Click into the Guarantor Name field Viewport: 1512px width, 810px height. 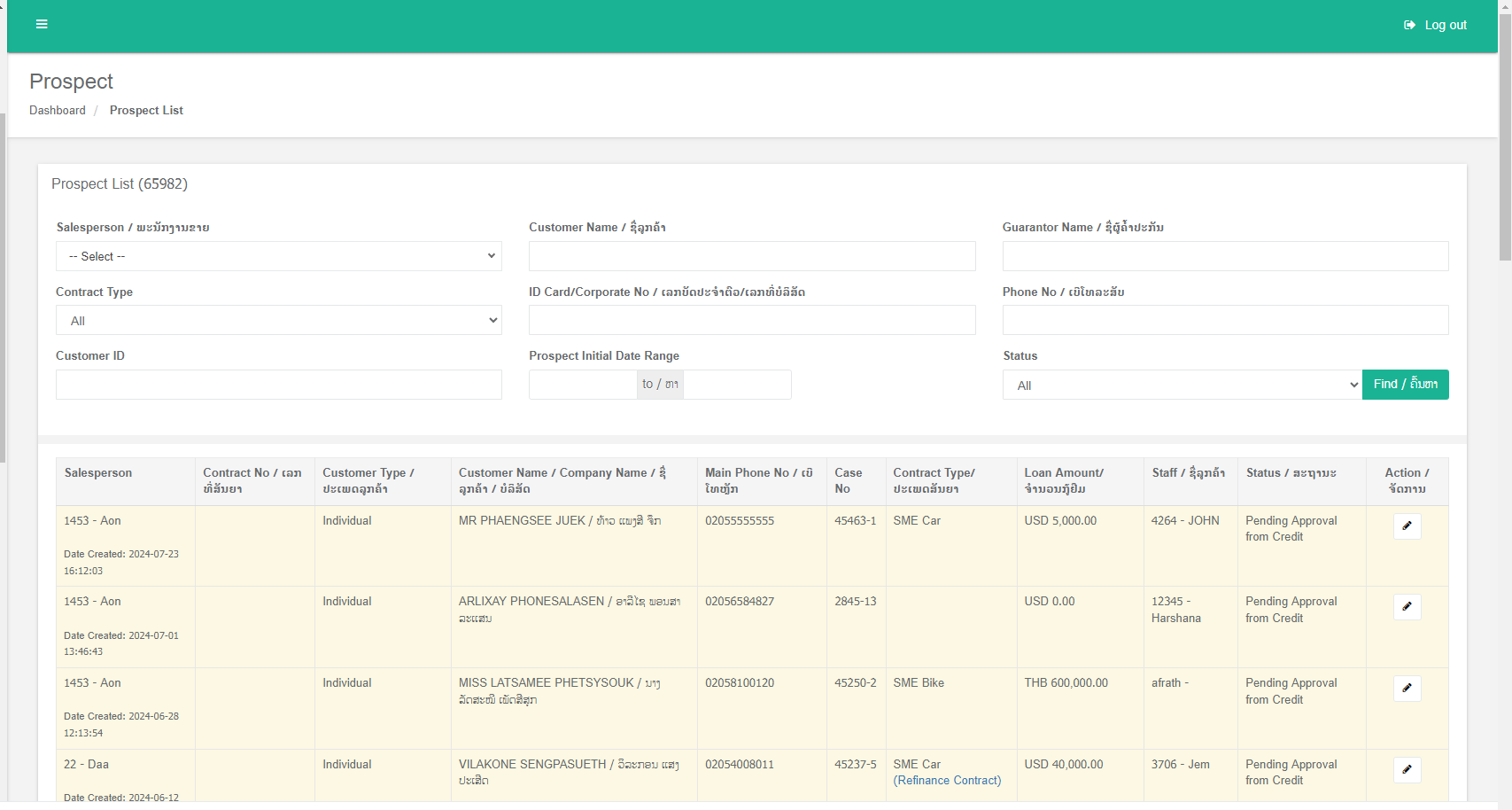pyautogui.click(x=1225, y=256)
